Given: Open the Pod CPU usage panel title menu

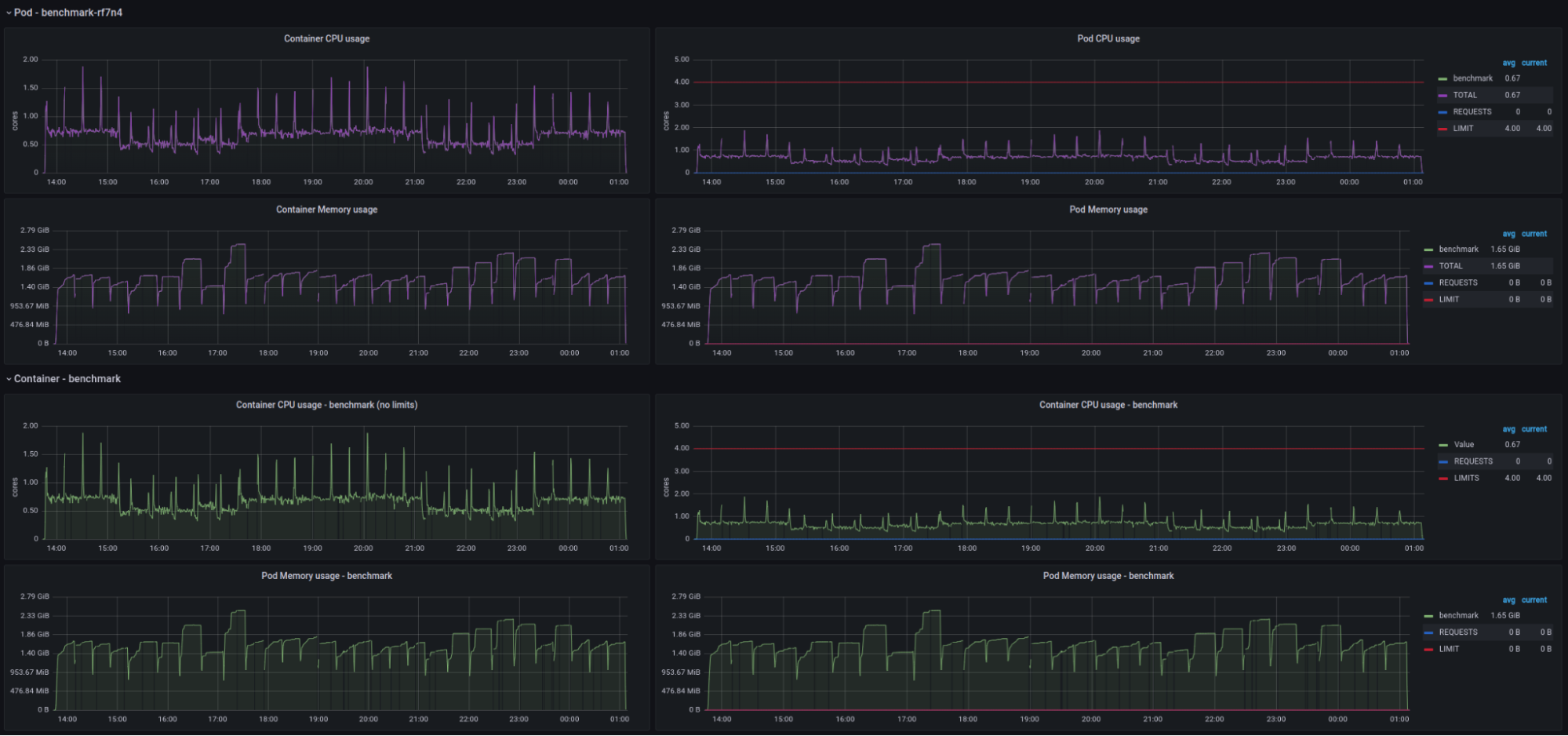Looking at the screenshot, I should point(1108,38).
